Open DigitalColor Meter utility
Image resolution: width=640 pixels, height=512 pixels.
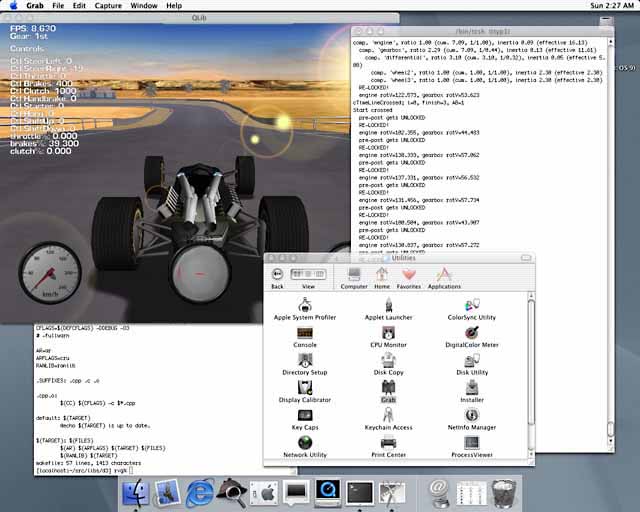[472, 331]
